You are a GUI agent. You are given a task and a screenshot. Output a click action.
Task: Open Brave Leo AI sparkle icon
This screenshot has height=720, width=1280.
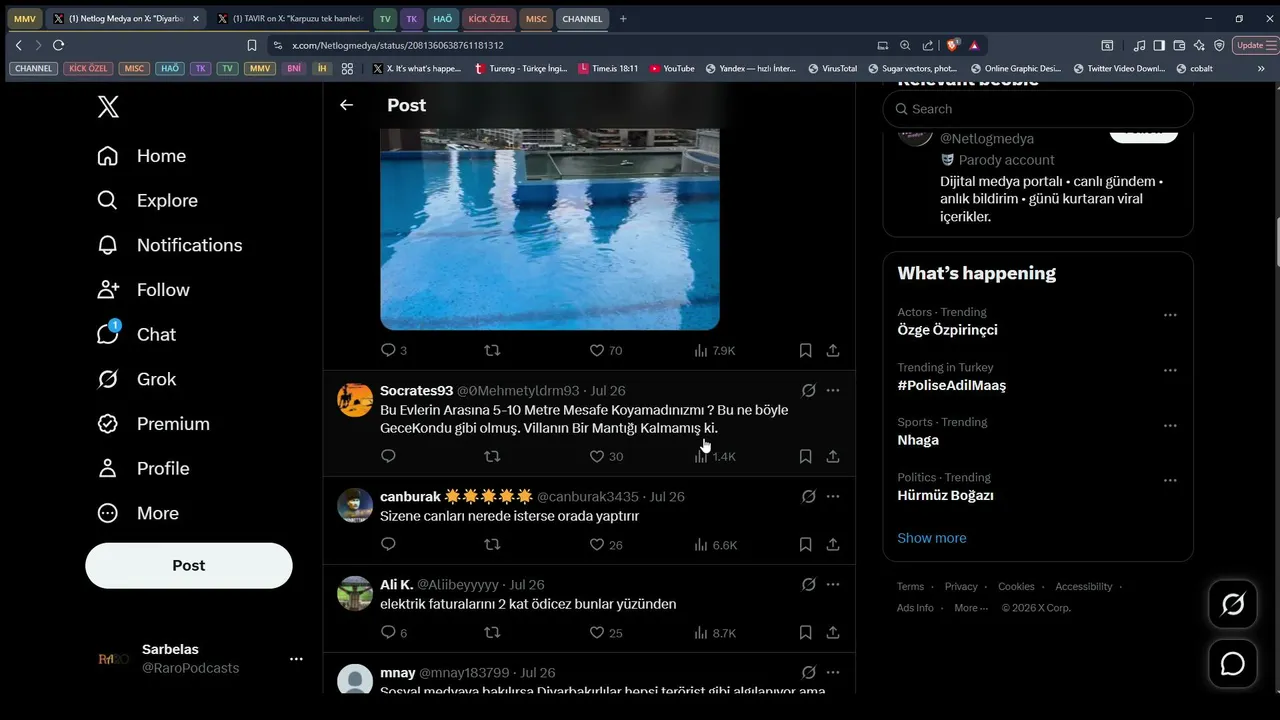tap(1199, 45)
